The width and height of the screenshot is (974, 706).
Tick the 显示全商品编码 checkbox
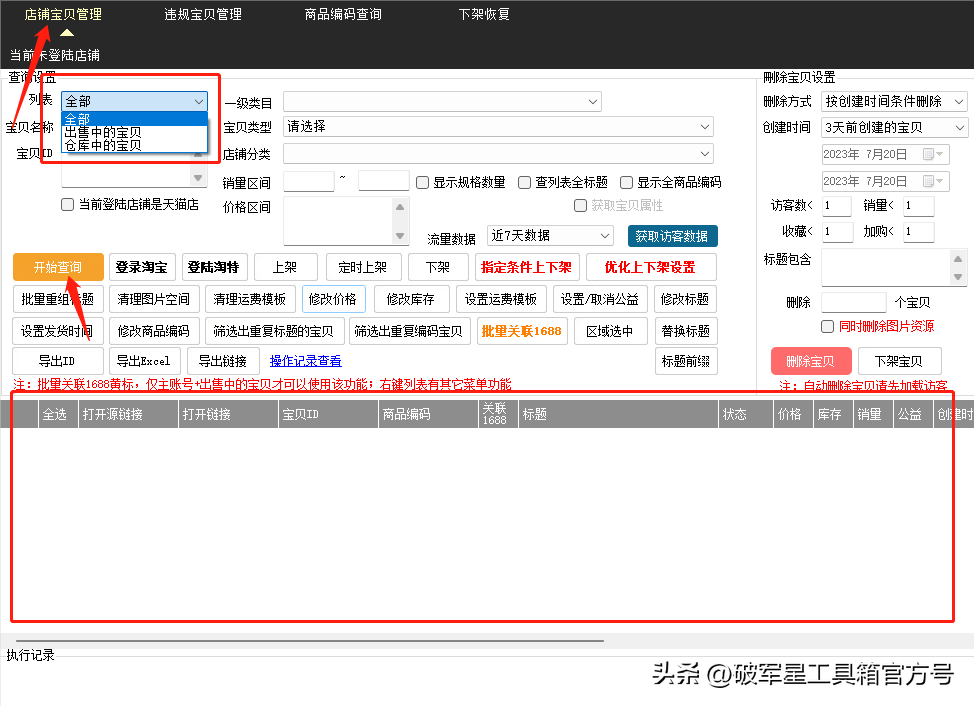pos(626,183)
